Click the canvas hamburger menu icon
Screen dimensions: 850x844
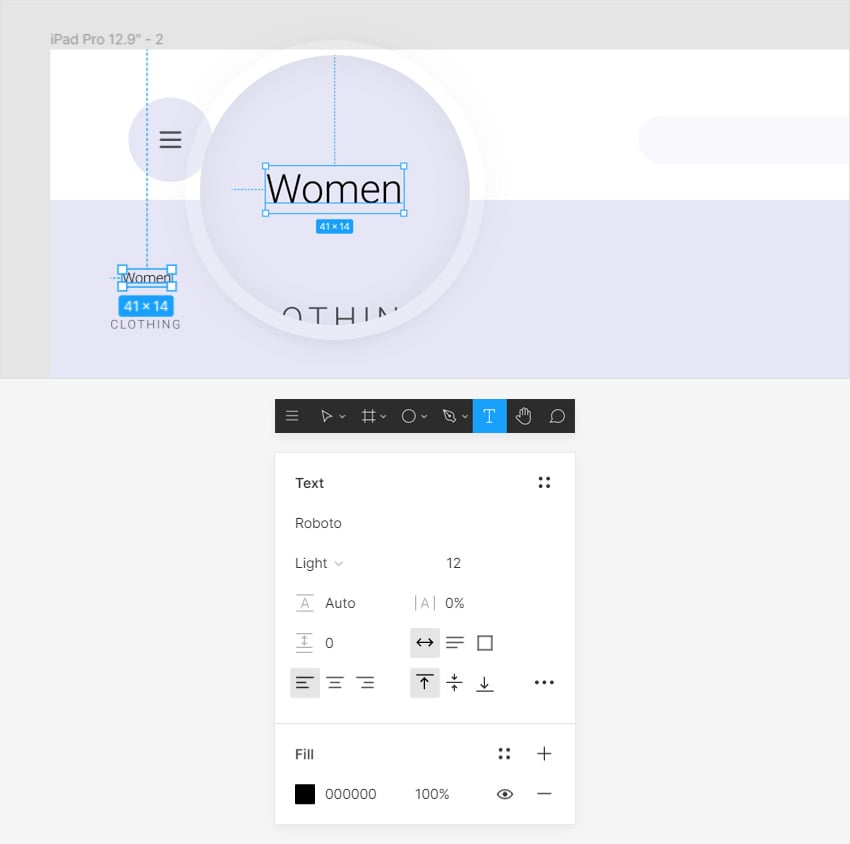coord(170,139)
